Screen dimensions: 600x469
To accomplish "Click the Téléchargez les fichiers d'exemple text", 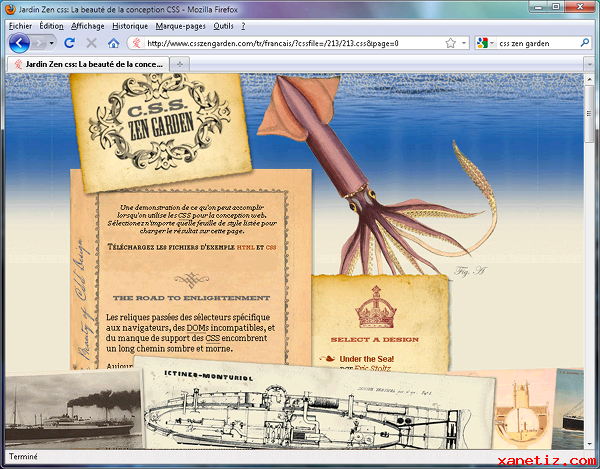I will (x=171, y=247).
